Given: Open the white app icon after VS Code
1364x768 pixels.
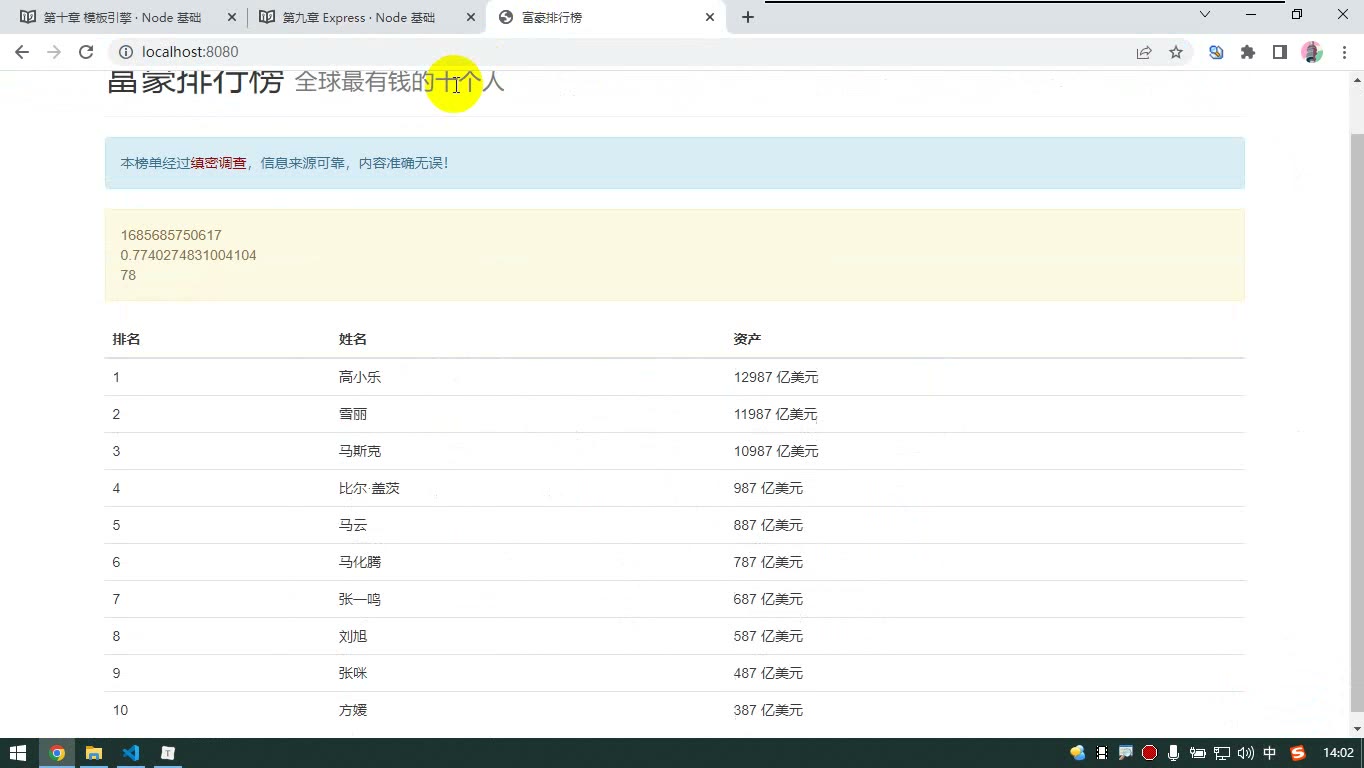Looking at the screenshot, I should pyautogui.click(x=168, y=753).
